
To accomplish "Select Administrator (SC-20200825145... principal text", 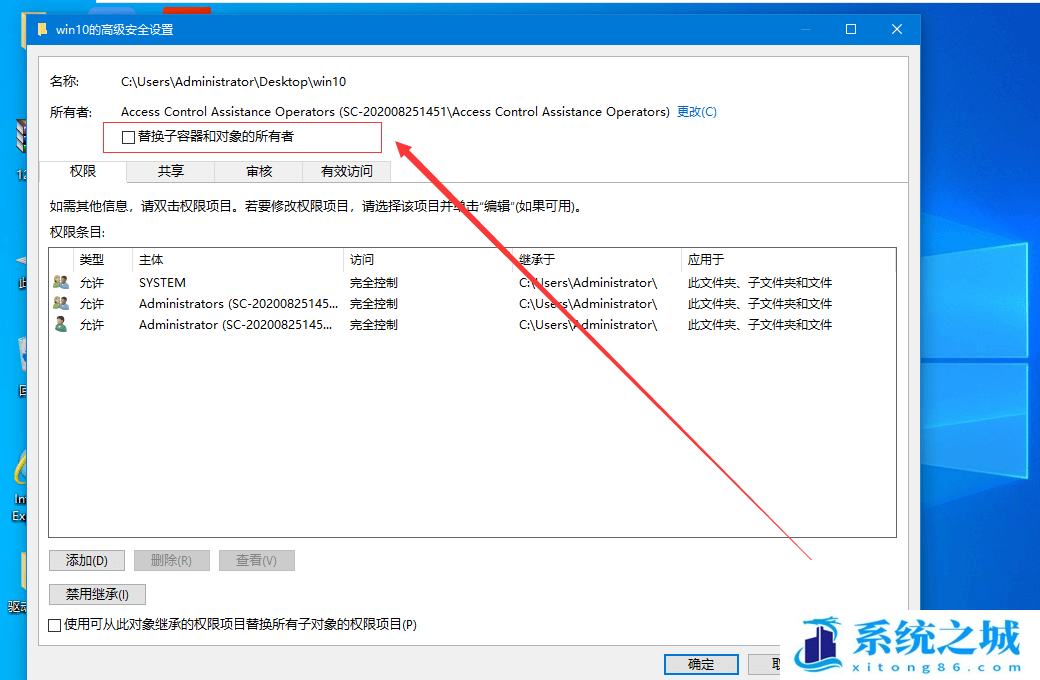I will tap(235, 325).
